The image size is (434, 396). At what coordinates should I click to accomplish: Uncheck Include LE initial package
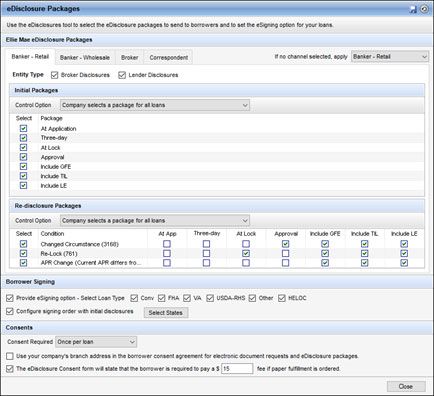pyautogui.click(x=23, y=185)
